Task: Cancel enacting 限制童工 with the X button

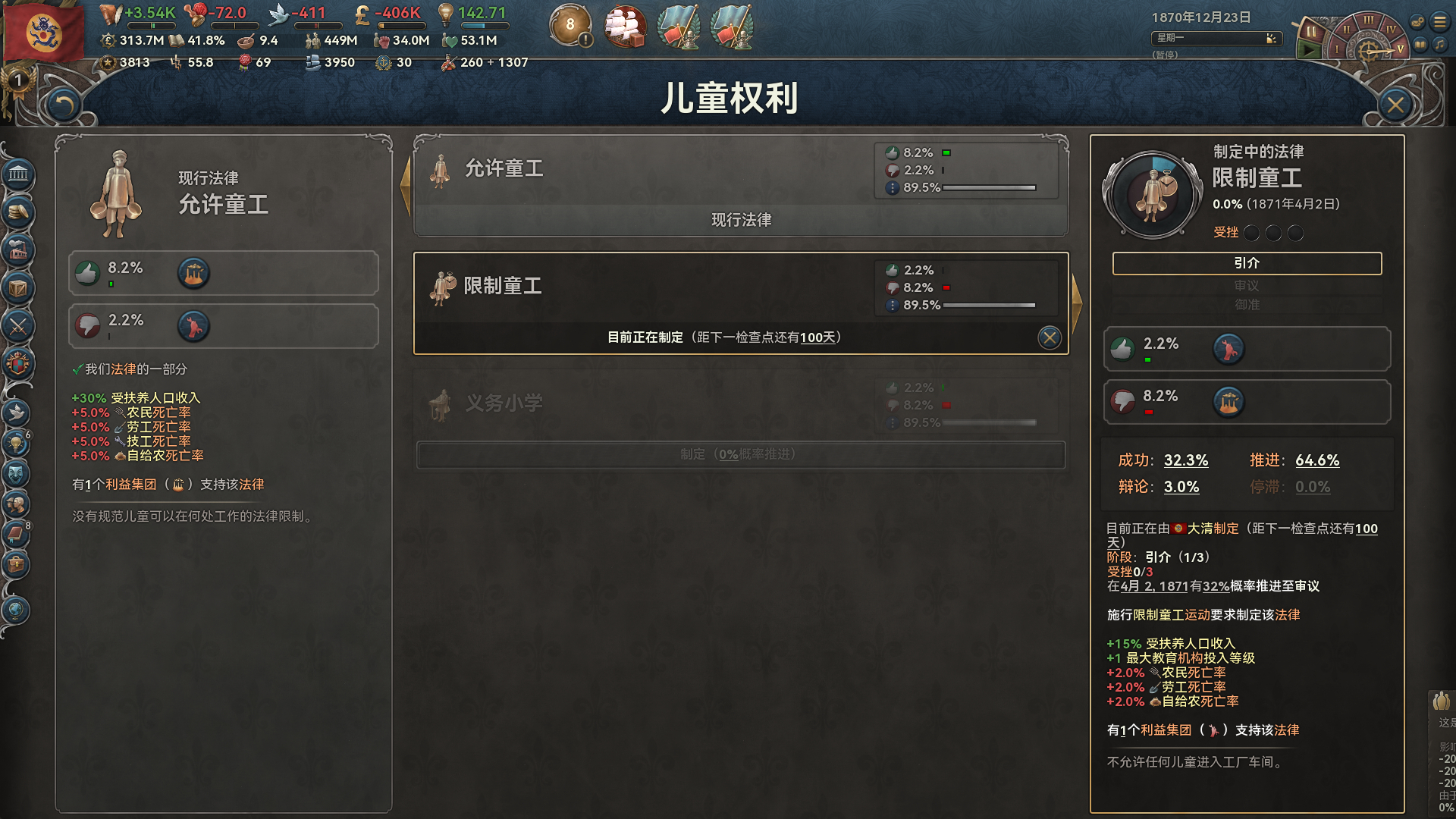Action: (x=1050, y=337)
